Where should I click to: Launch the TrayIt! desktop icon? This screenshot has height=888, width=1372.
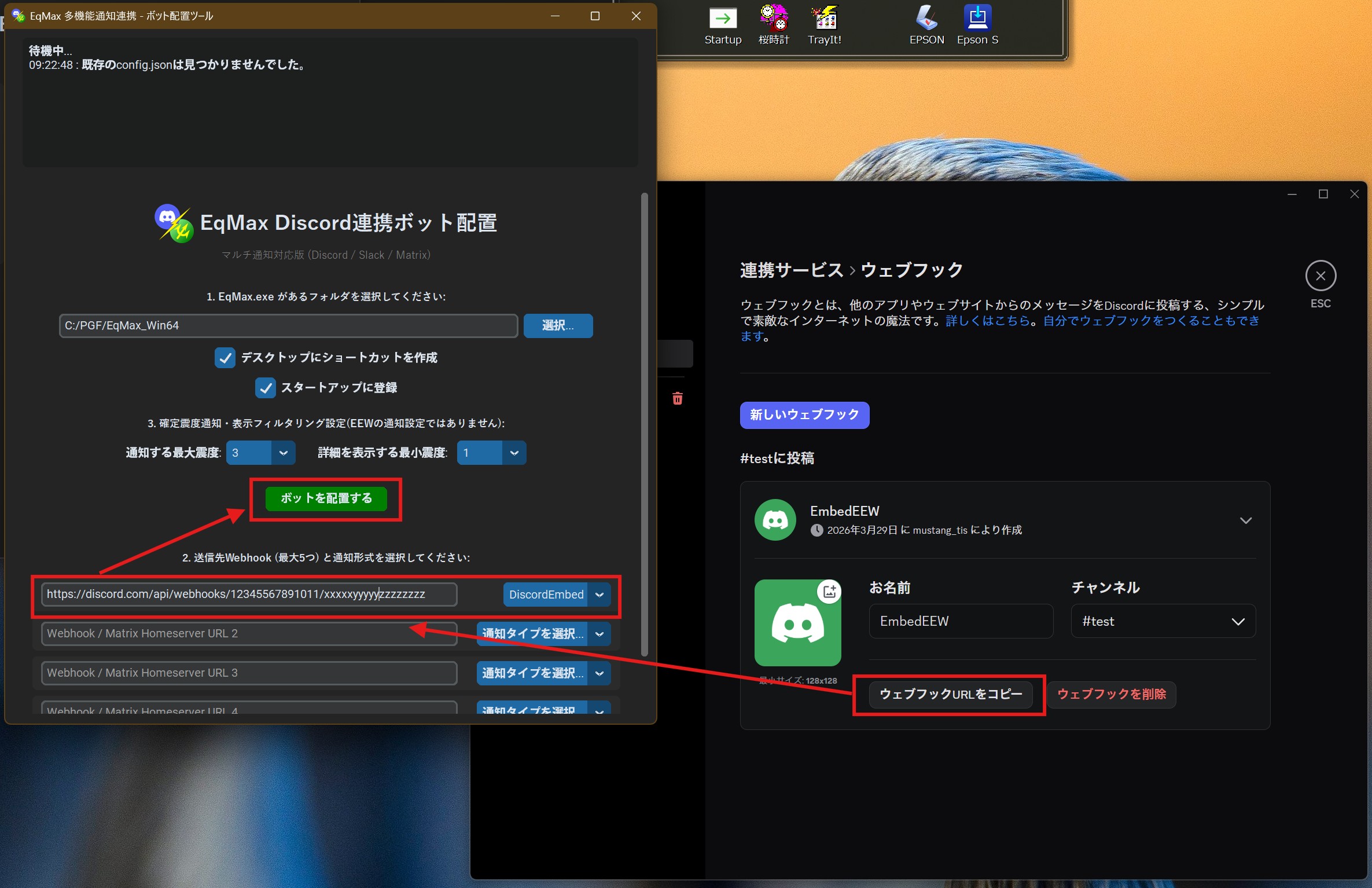(824, 19)
